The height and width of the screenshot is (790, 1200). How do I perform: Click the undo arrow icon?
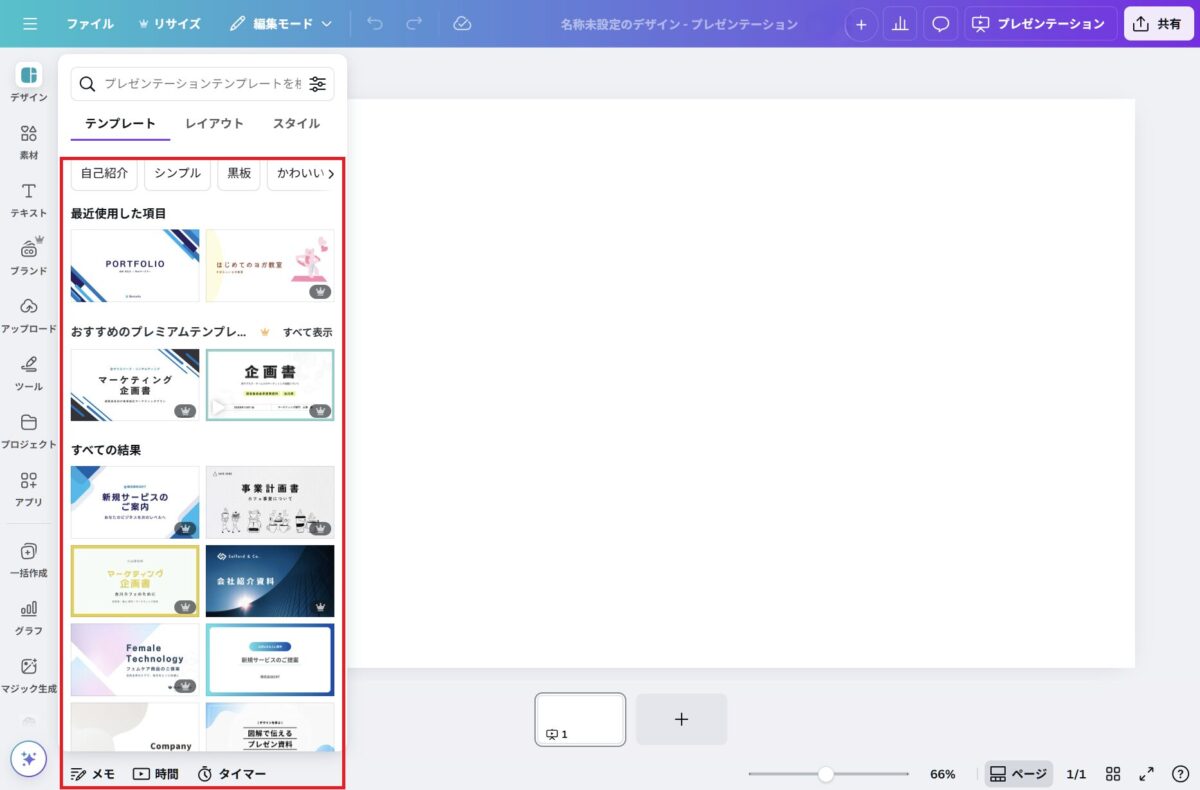(x=375, y=23)
